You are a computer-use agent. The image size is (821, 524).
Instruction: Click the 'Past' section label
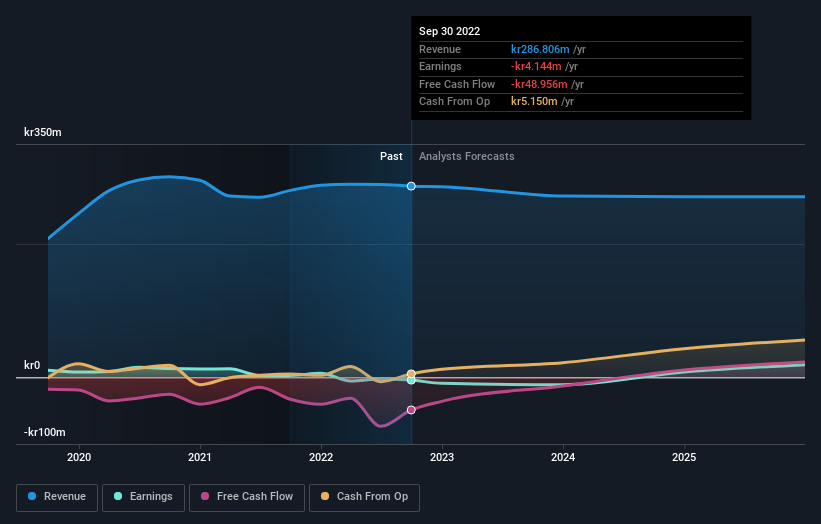coord(391,157)
